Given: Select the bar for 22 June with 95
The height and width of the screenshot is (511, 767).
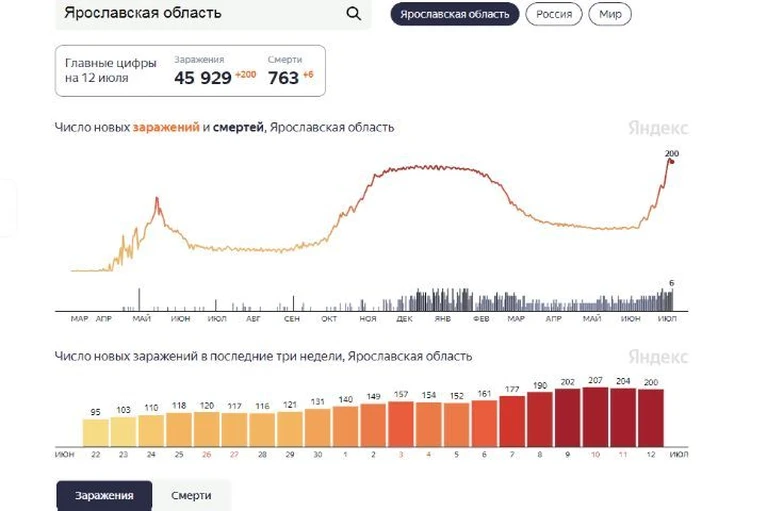Looking at the screenshot, I should point(95,433).
